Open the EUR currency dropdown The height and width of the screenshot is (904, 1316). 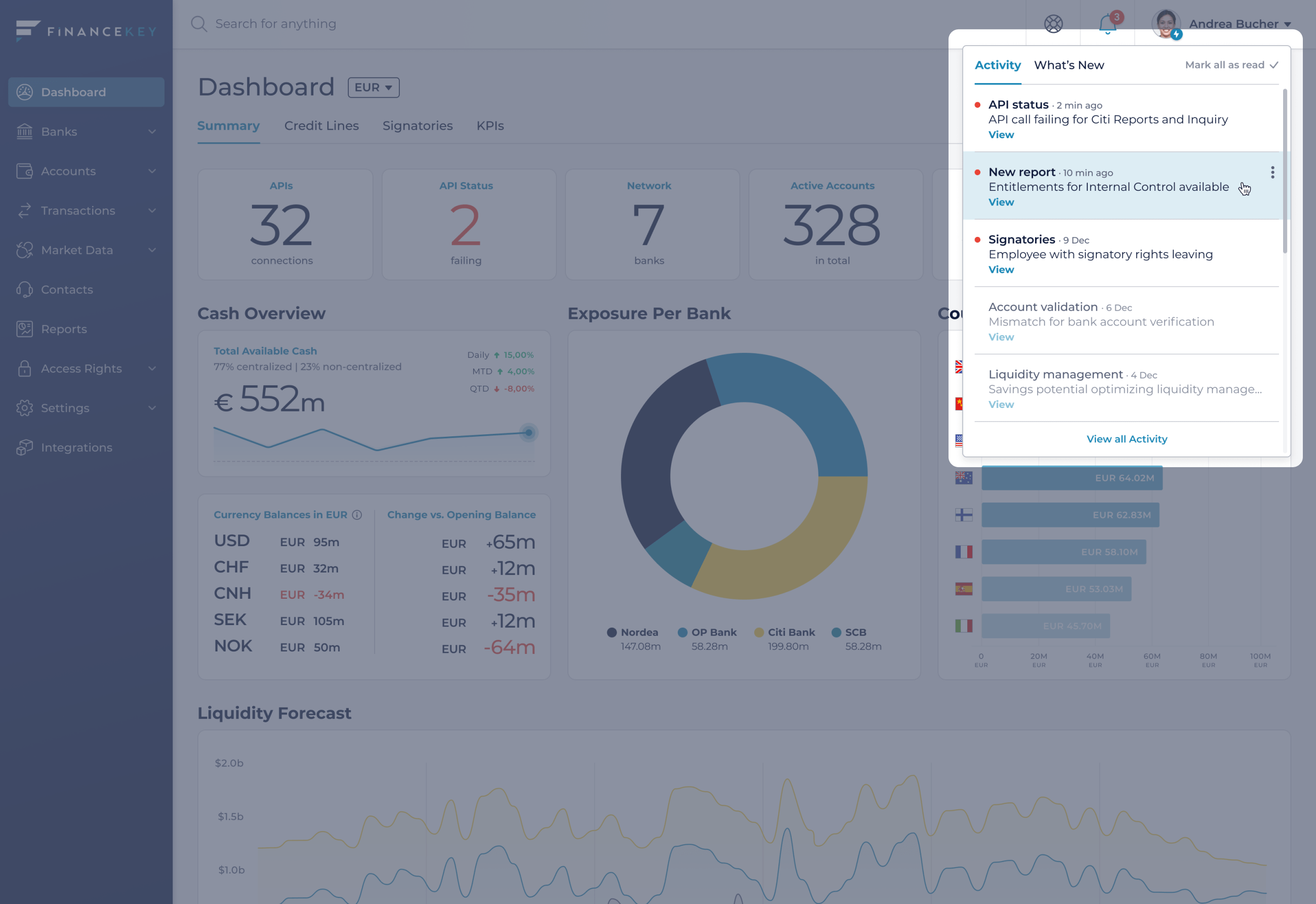click(x=373, y=88)
